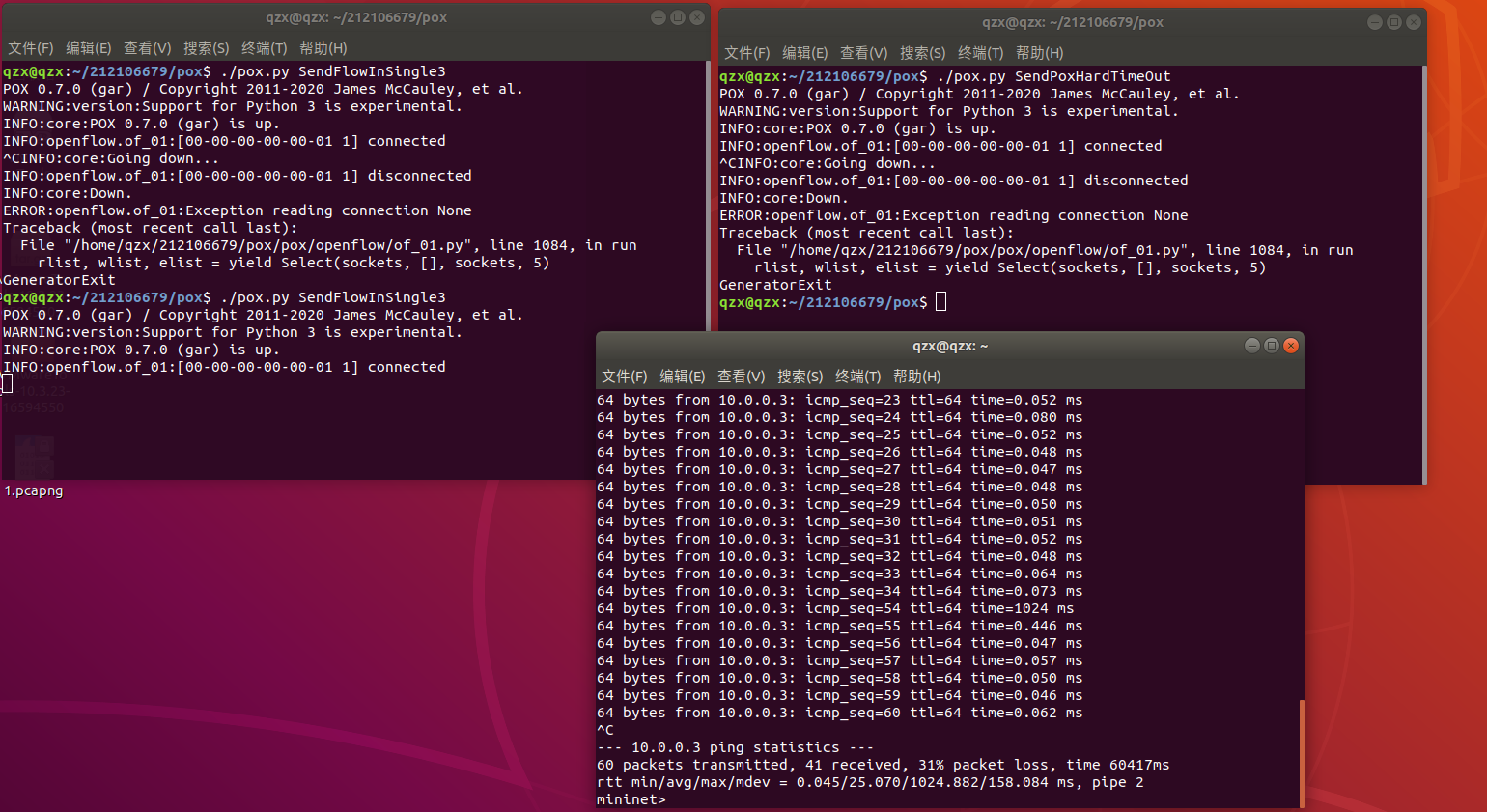Maximize the SendPoxHardTimeOut terminal window
Image resolution: width=1487 pixels, height=812 pixels.
[x=1394, y=22]
